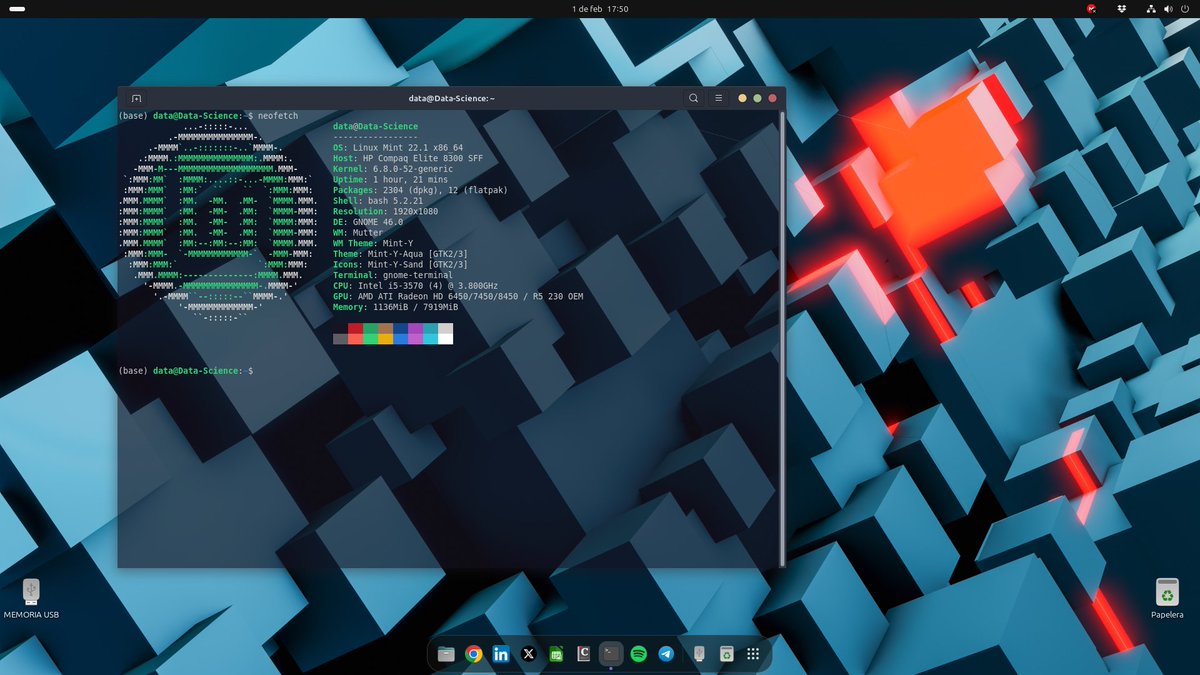Image resolution: width=1200 pixels, height=675 pixels.
Task: Open the network menu in the top bar
Action: (x=1152, y=9)
